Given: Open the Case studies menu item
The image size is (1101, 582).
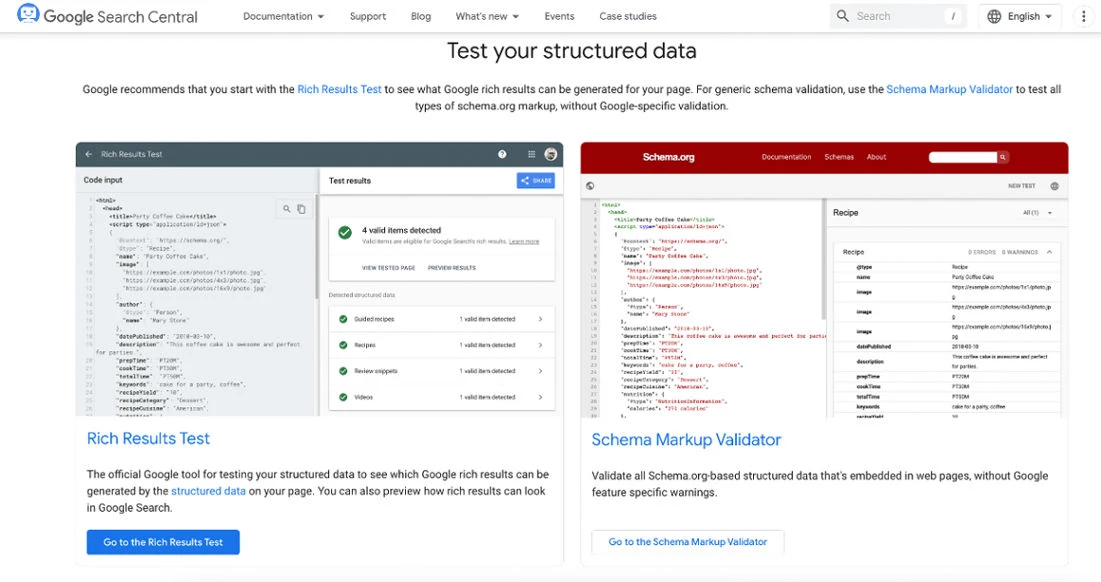Looking at the screenshot, I should tap(628, 16).
